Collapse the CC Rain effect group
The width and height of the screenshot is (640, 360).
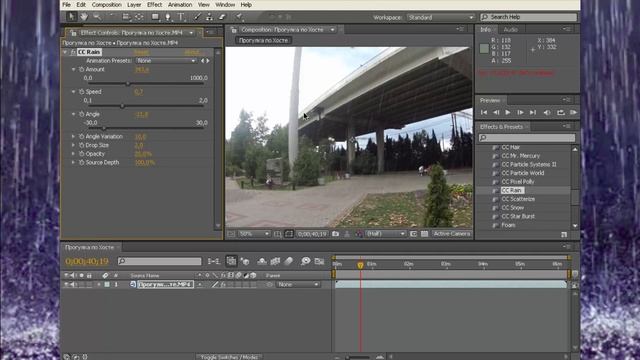tap(65, 52)
